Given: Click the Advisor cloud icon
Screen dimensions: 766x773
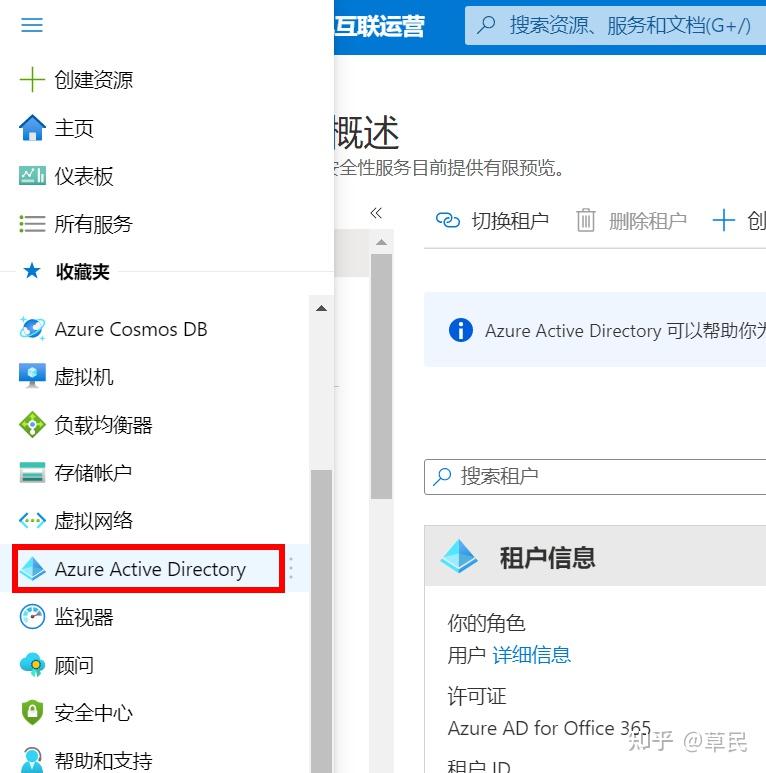Looking at the screenshot, I should tap(32, 665).
